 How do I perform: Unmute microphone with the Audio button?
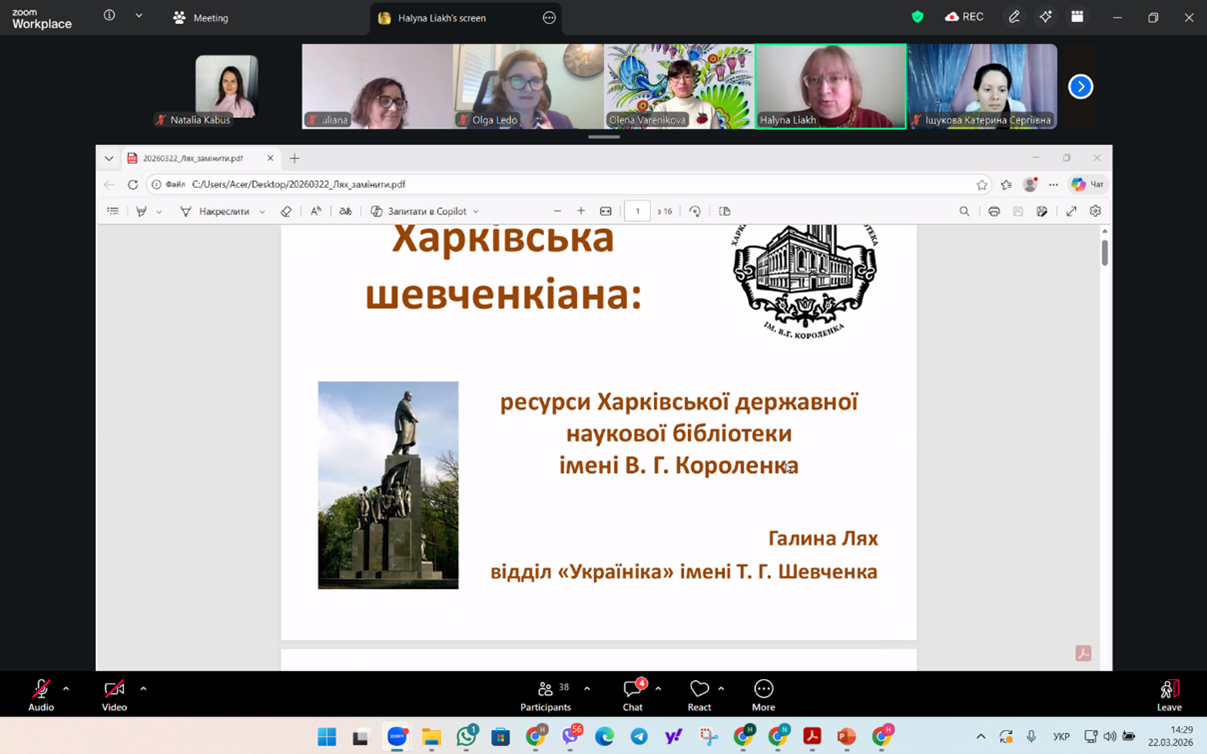[x=41, y=693]
